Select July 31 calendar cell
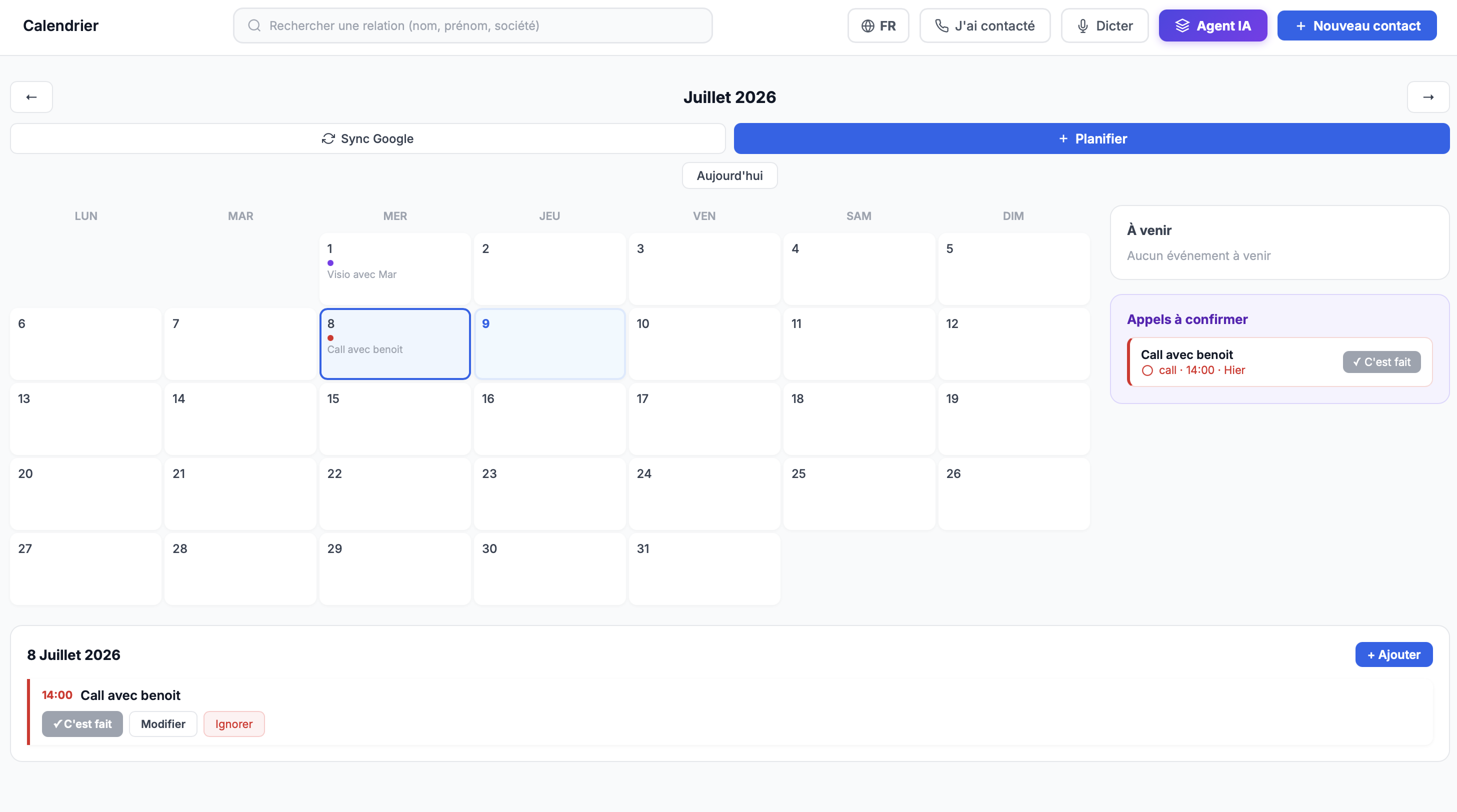Screen dimensions: 1457x812 [704, 569]
